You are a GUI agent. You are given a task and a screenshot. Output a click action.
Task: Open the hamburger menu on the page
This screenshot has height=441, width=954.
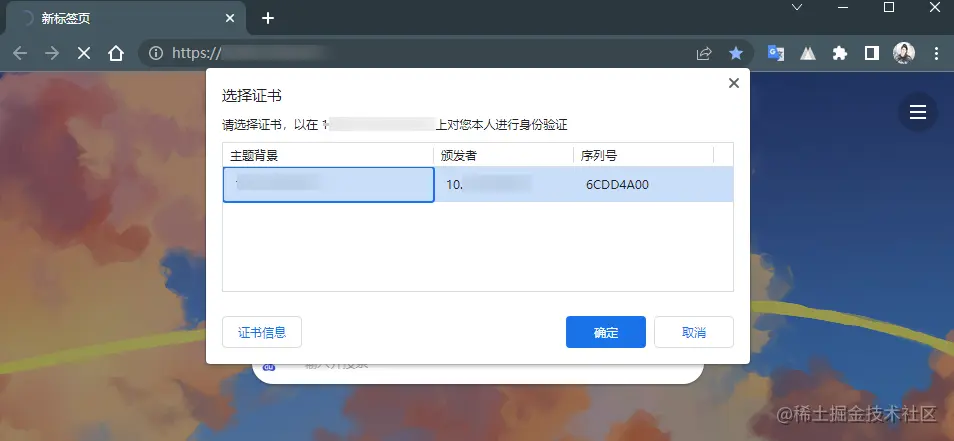click(x=918, y=112)
